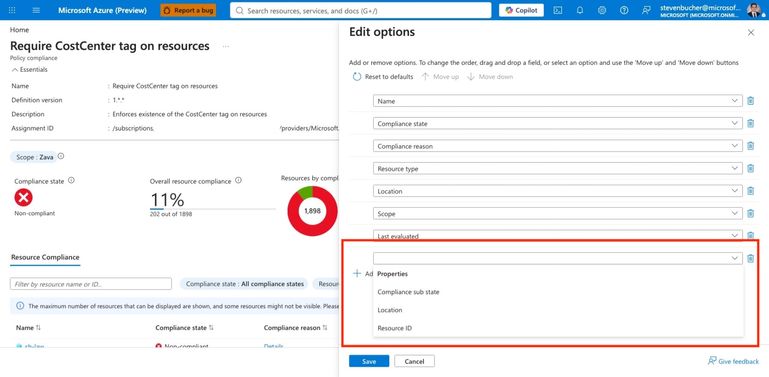Image resolution: width=769 pixels, height=377 pixels.
Task: Open the feedback icon in header
Action: click(646, 10)
